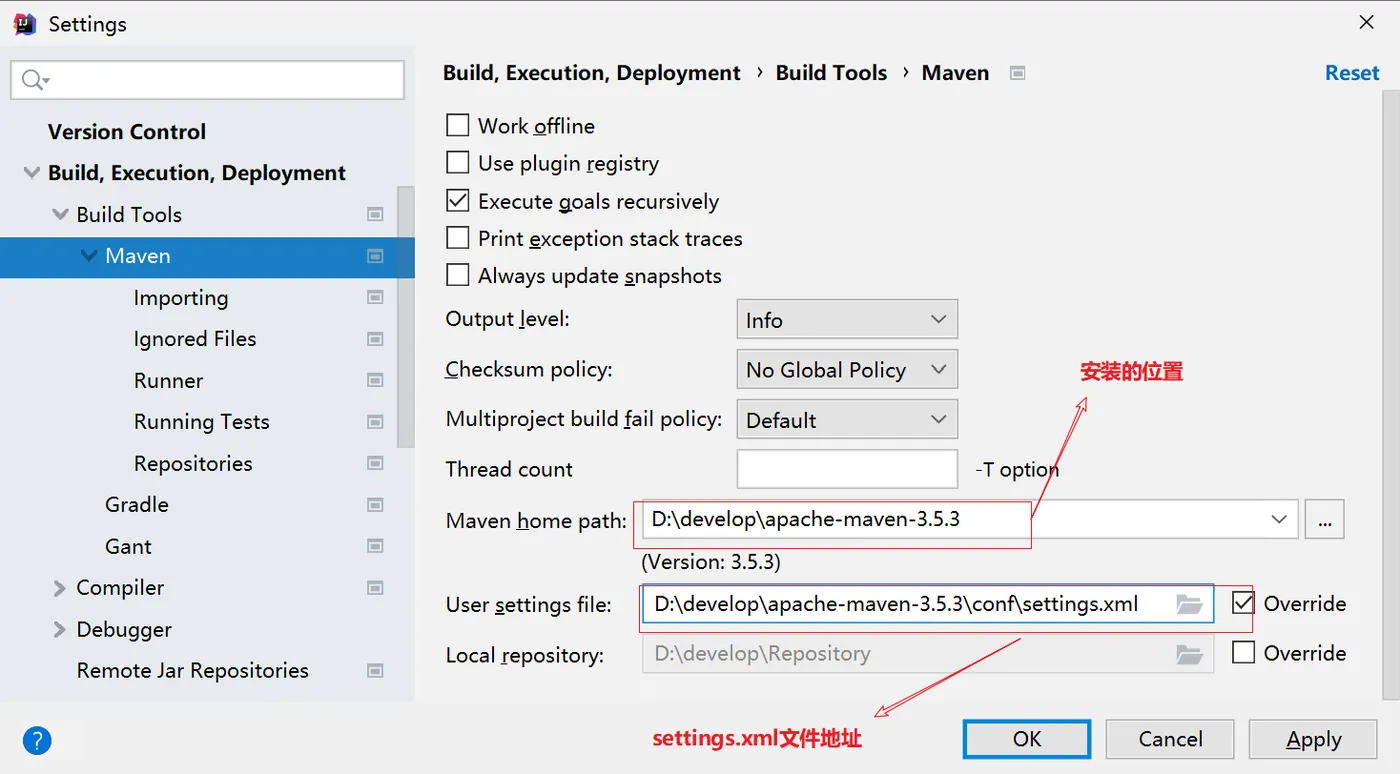Viewport: 1400px width, 774px height.
Task: Click project-level icon on Gant row
Action: click(x=375, y=546)
